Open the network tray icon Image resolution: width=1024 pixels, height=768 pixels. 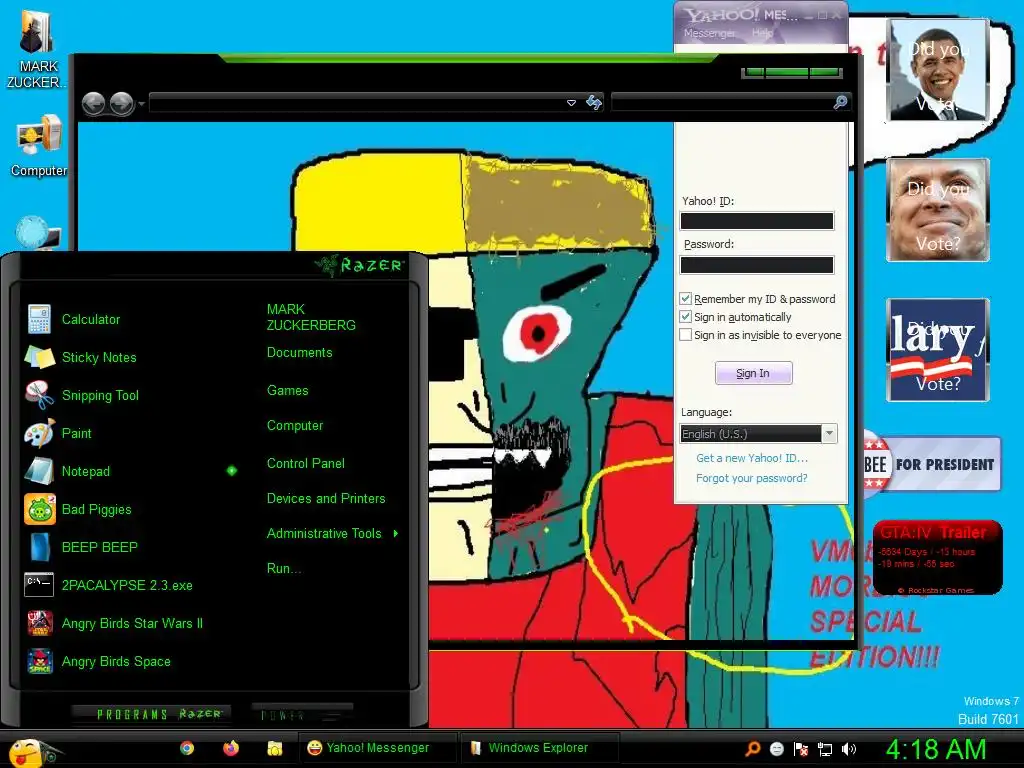[825, 749]
